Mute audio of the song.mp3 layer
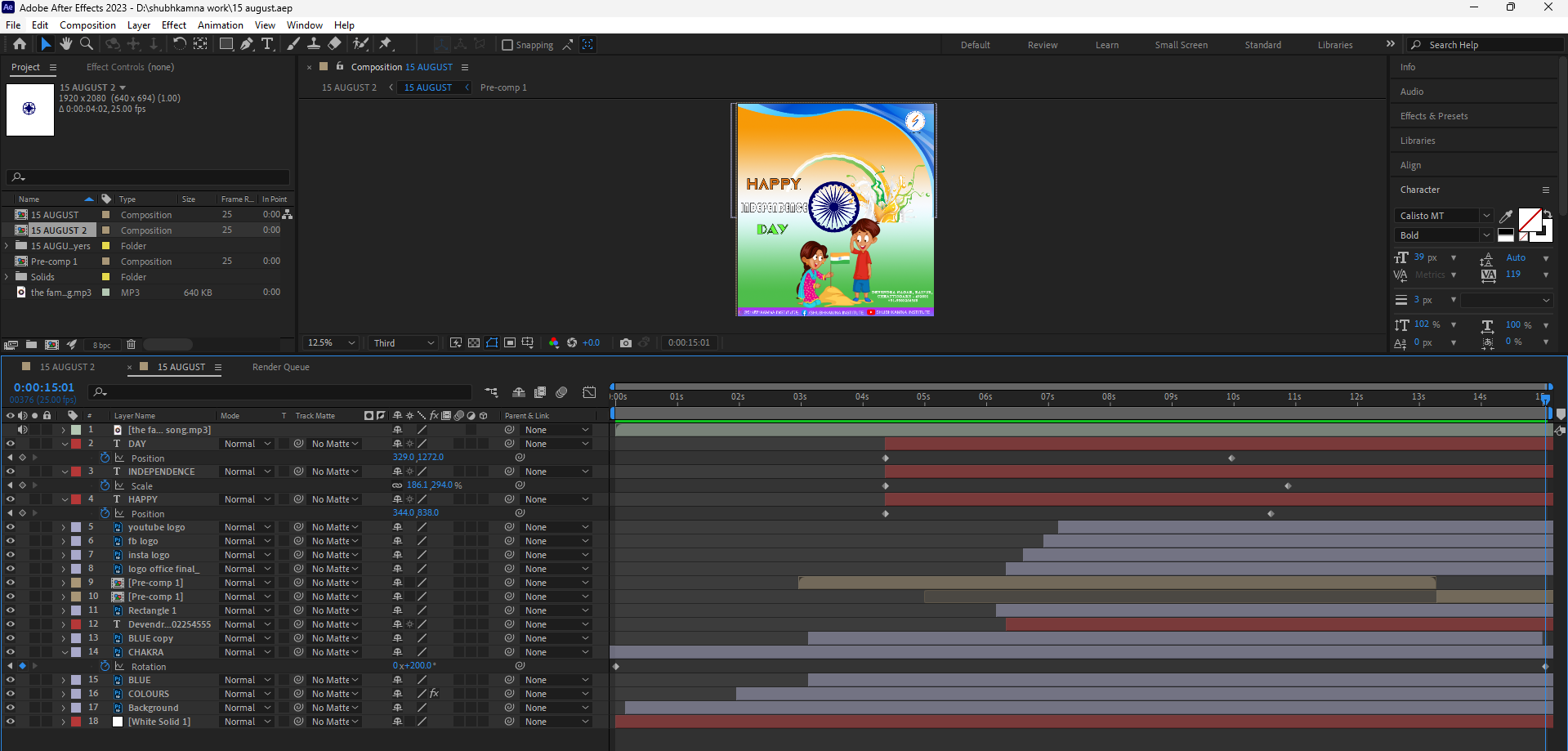The height and width of the screenshot is (751, 1568). coord(22,430)
